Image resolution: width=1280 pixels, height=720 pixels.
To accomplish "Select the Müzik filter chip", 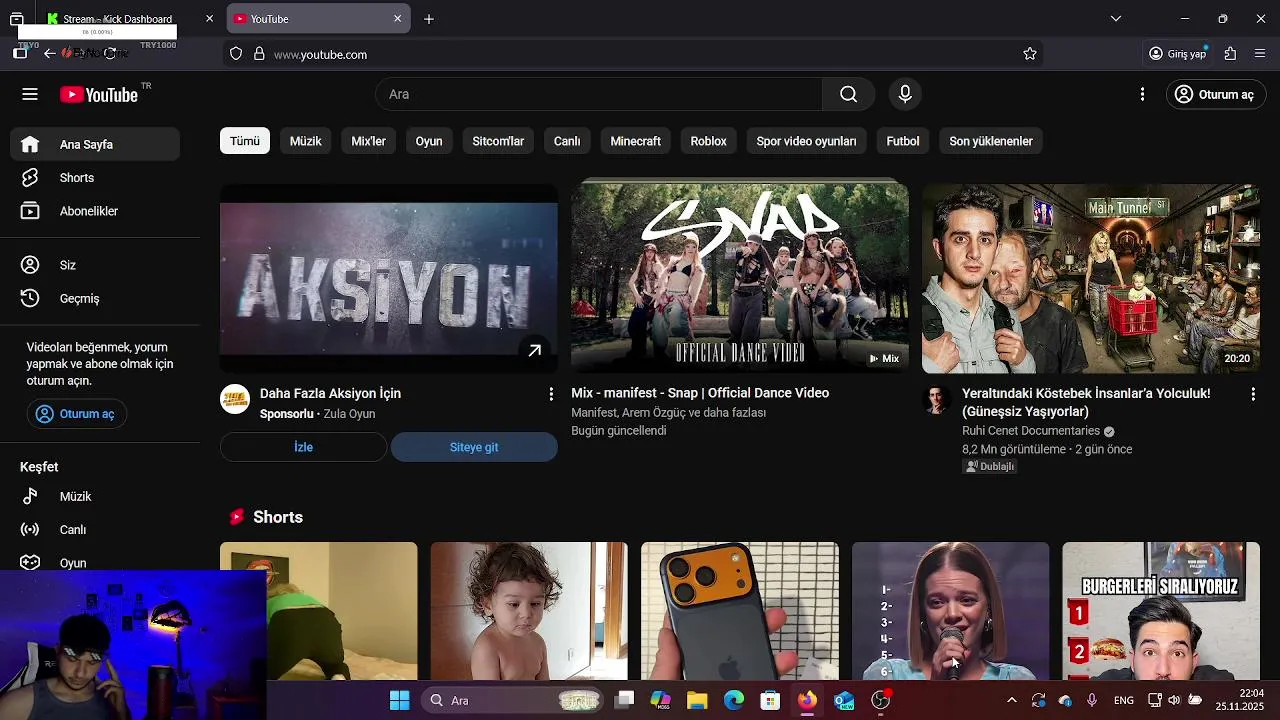I will 306,141.
